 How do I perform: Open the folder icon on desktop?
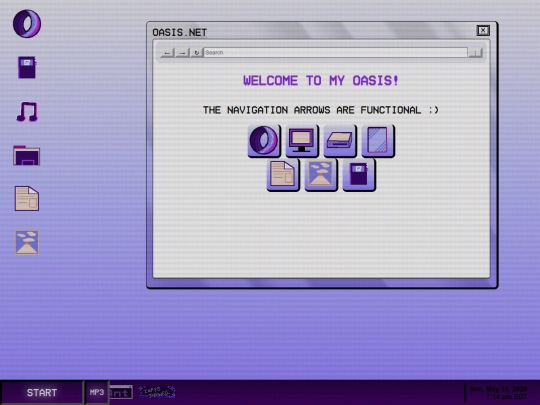pyautogui.click(x=27, y=155)
